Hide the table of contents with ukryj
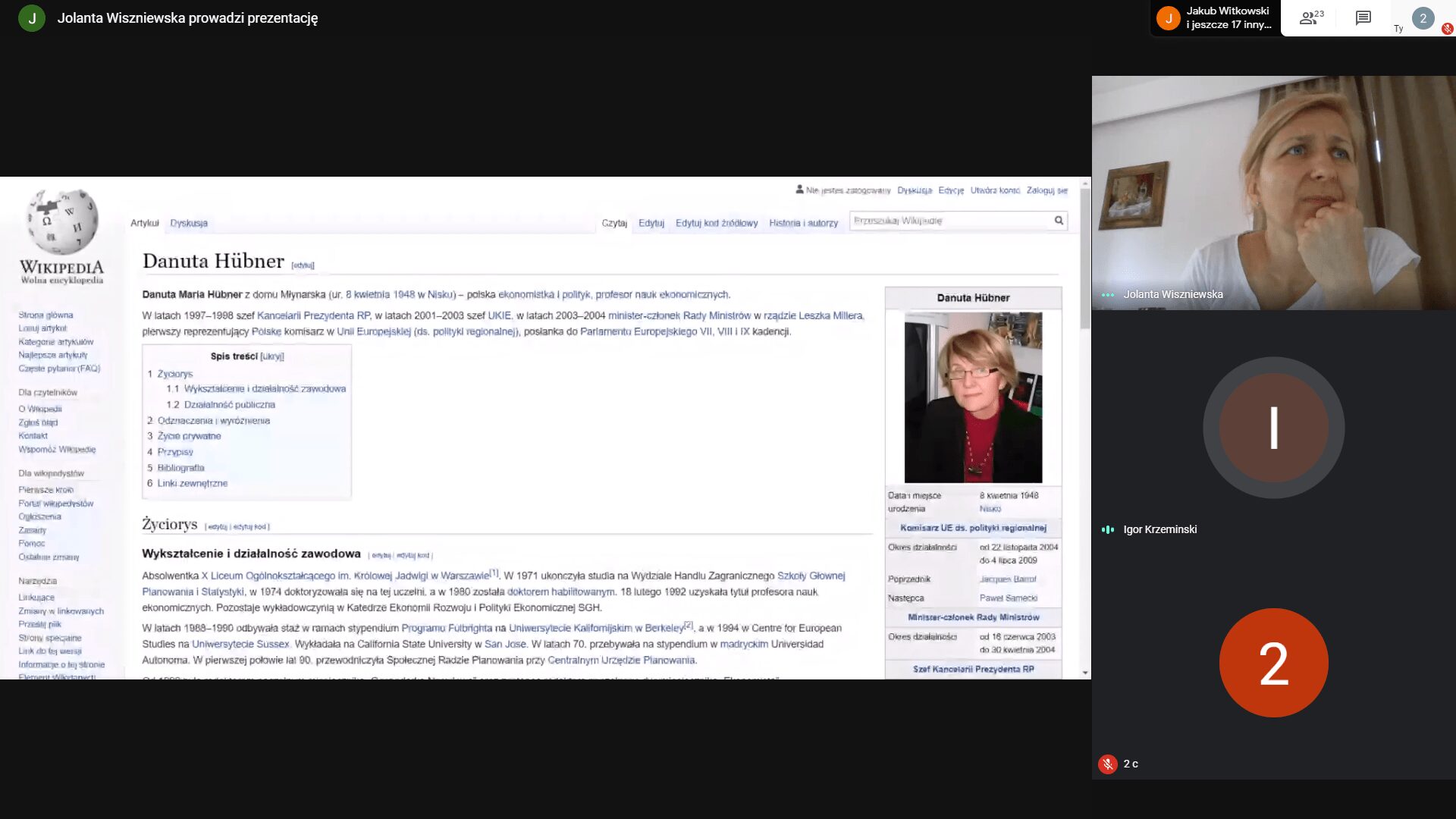1456x819 pixels. 271,356
